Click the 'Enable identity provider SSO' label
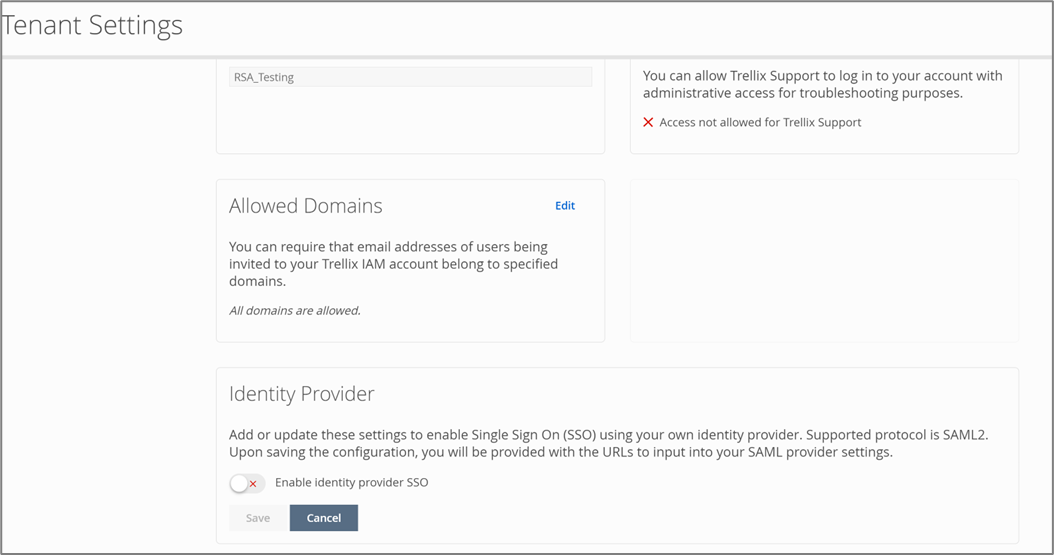 point(351,483)
